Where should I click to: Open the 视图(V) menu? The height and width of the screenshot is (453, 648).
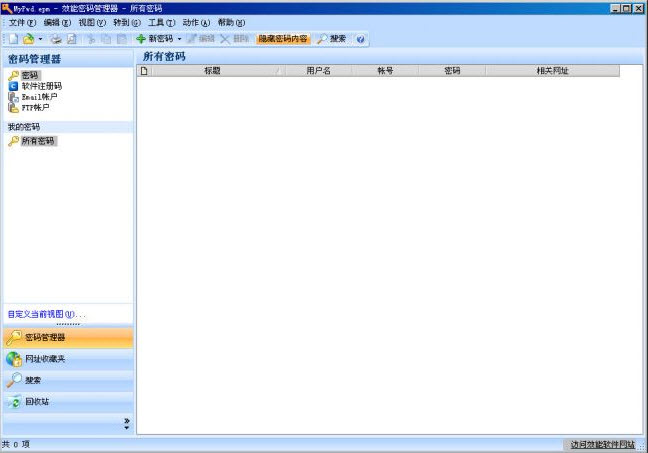92,22
